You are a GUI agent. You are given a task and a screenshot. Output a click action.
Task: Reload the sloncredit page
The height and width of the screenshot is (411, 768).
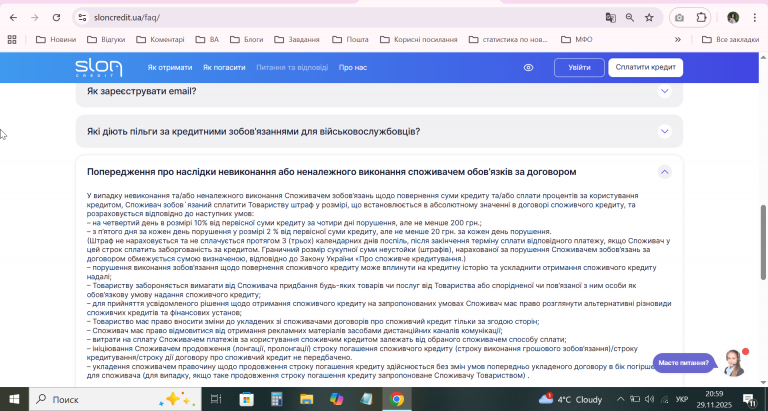[56, 18]
